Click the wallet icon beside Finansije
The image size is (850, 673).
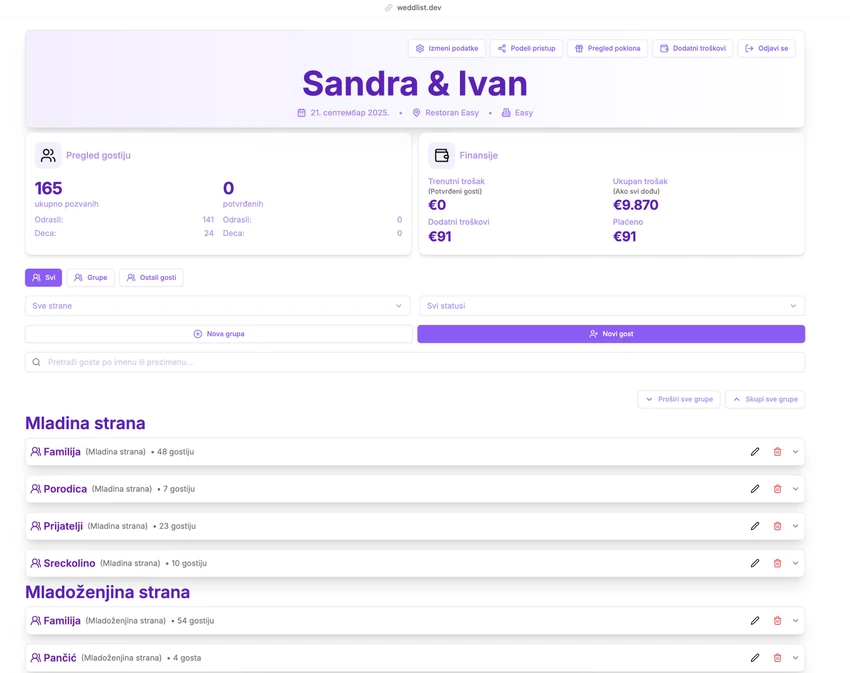click(441, 156)
